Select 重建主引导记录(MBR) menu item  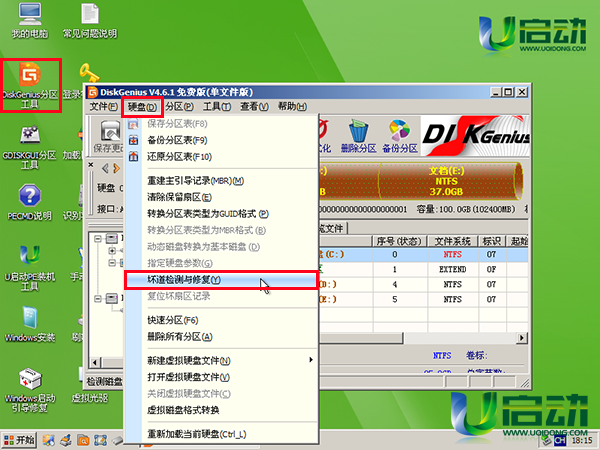coord(222,181)
